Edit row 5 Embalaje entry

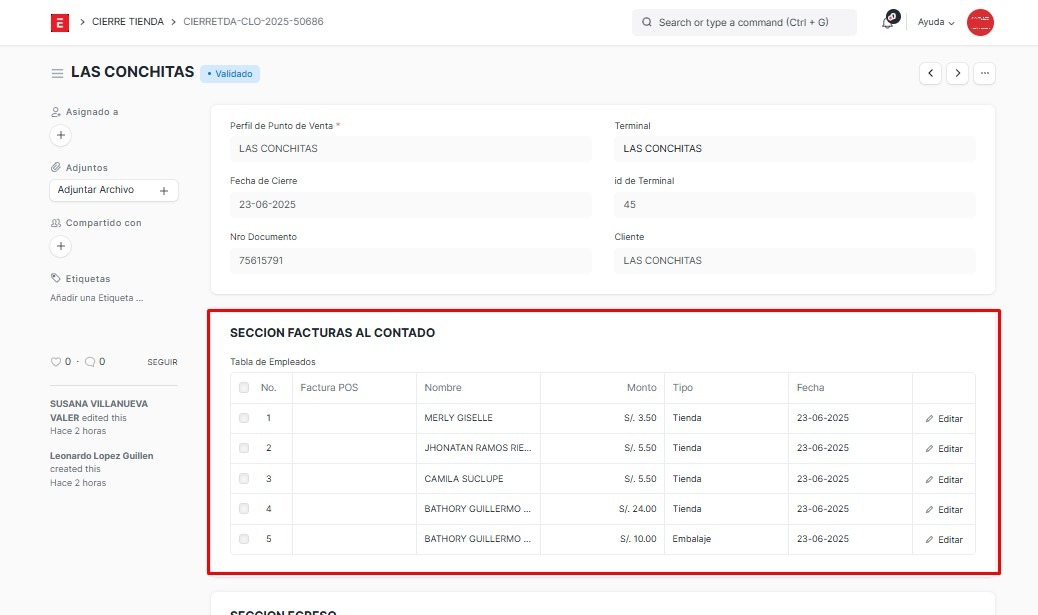tap(944, 540)
